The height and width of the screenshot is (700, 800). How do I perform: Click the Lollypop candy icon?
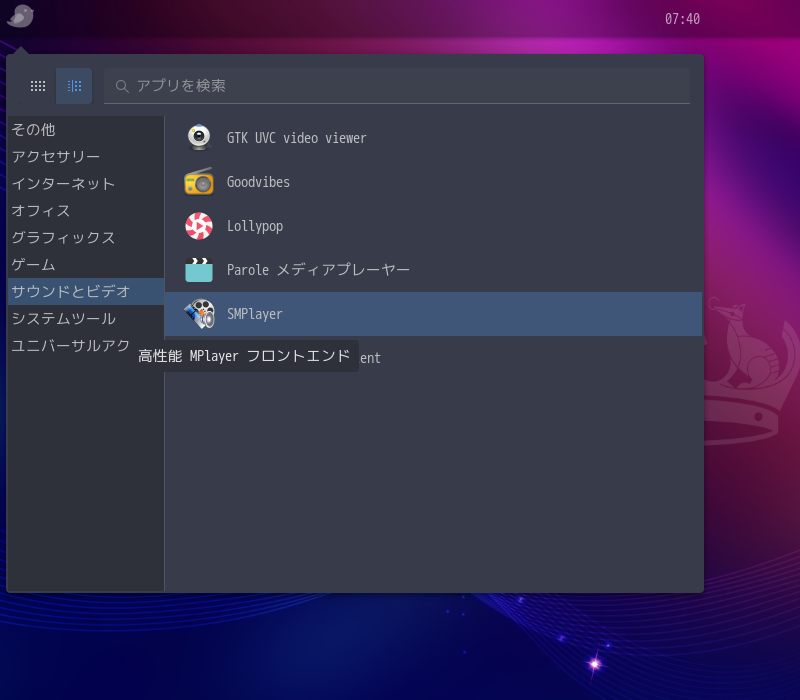point(199,226)
